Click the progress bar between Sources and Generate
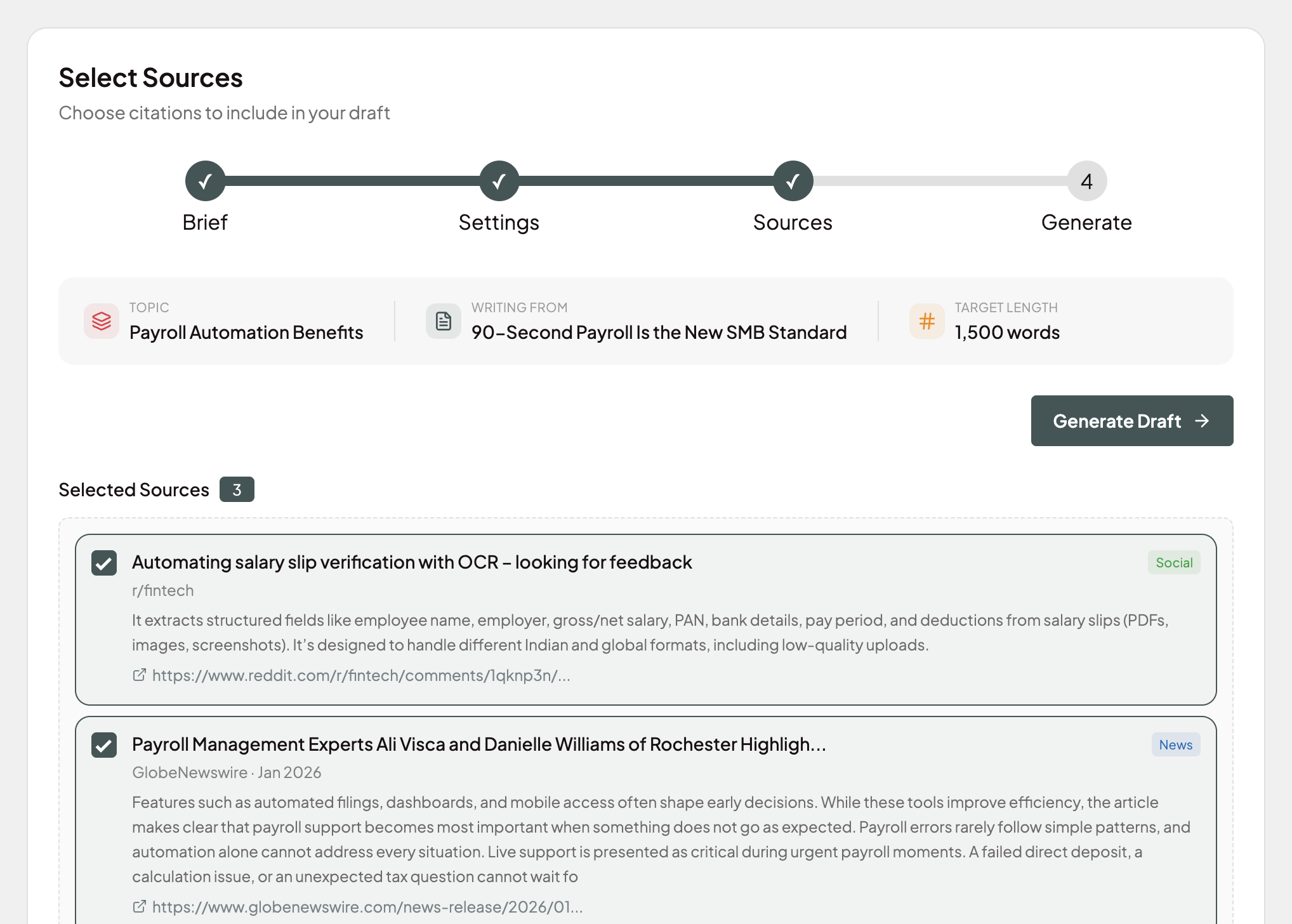Screen dimensions: 1292x924 (x=939, y=181)
